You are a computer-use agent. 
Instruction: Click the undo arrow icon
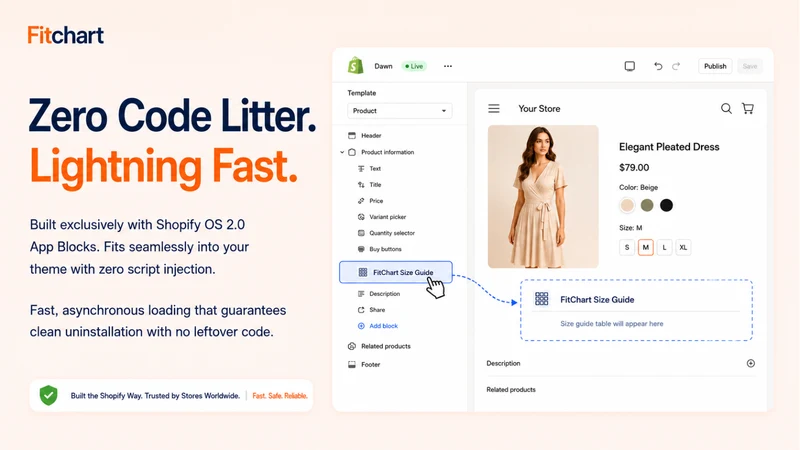pyautogui.click(x=658, y=66)
